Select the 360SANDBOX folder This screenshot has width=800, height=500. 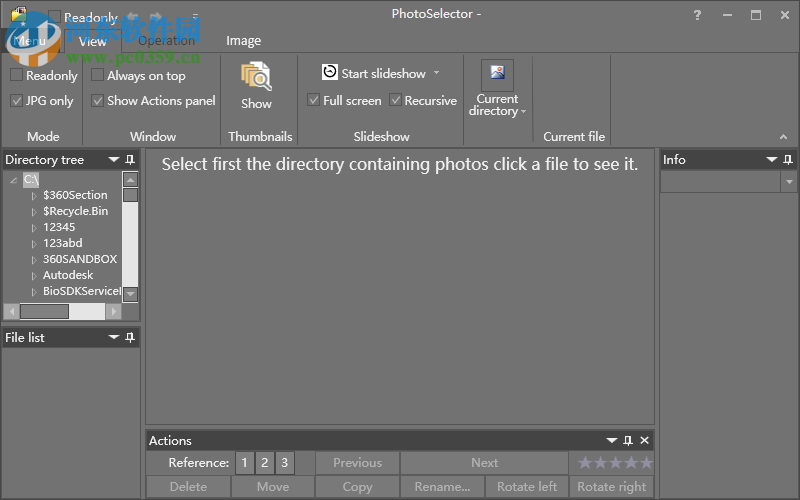(80, 259)
